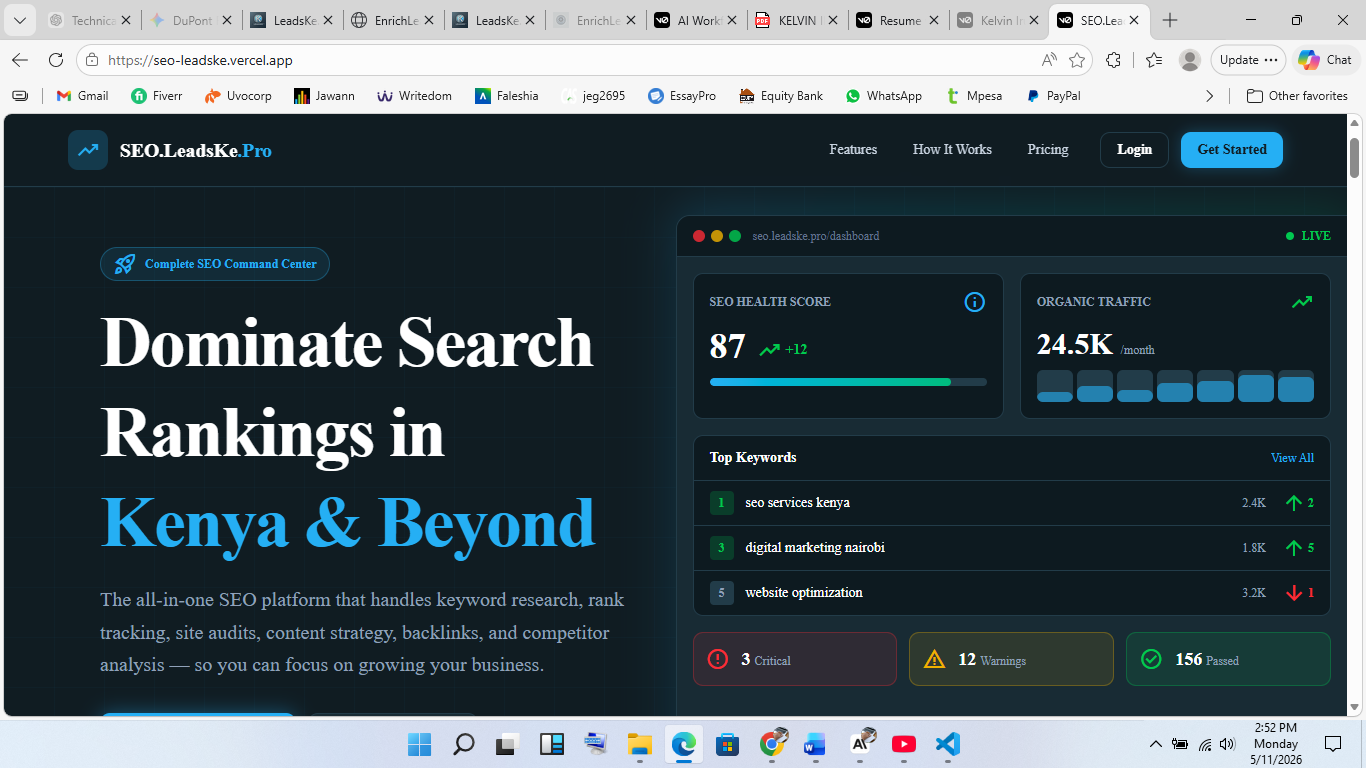This screenshot has height=768, width=1366.
Task: Open the How It Works nav link
Action: pyautogui.click(x=952, y=150)
